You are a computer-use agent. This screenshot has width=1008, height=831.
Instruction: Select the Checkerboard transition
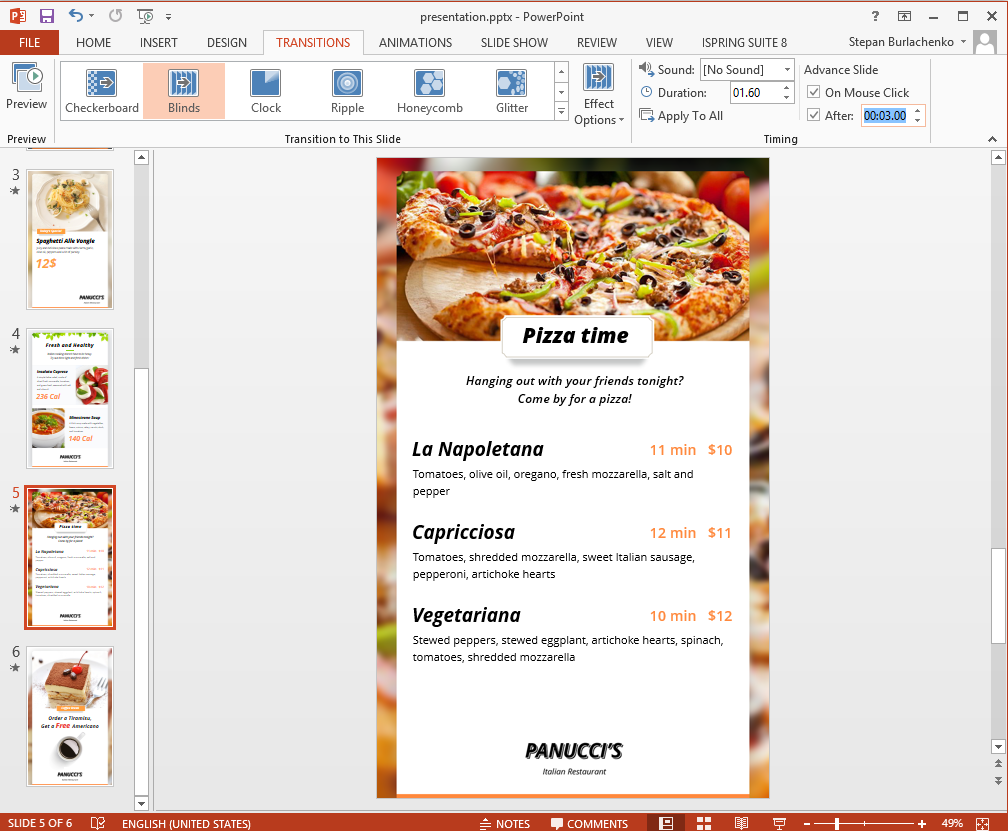tap(102, 91)
